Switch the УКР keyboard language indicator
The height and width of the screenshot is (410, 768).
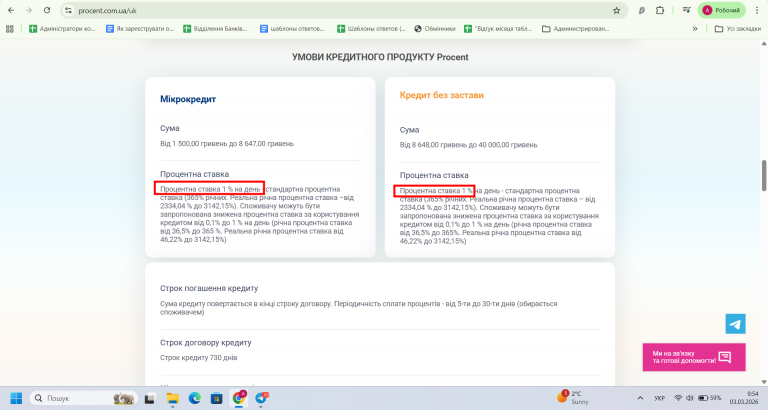tap(660, 398)
